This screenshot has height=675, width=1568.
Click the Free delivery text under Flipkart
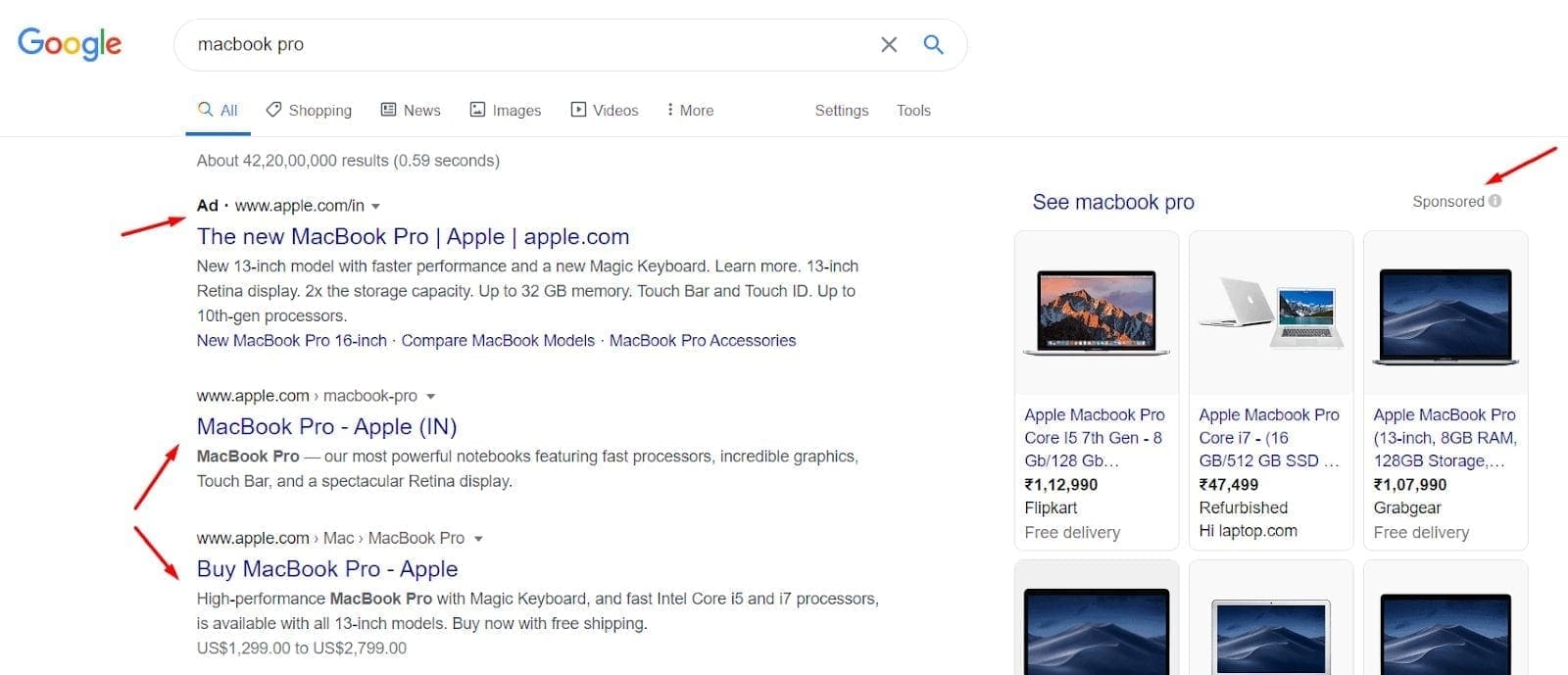click(1072, 532)
